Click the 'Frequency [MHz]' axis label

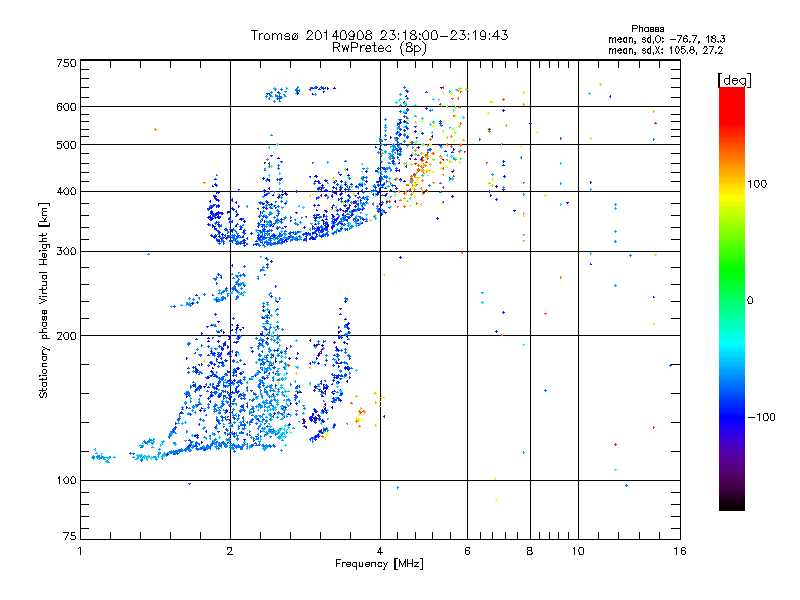(x=379, y=564)
